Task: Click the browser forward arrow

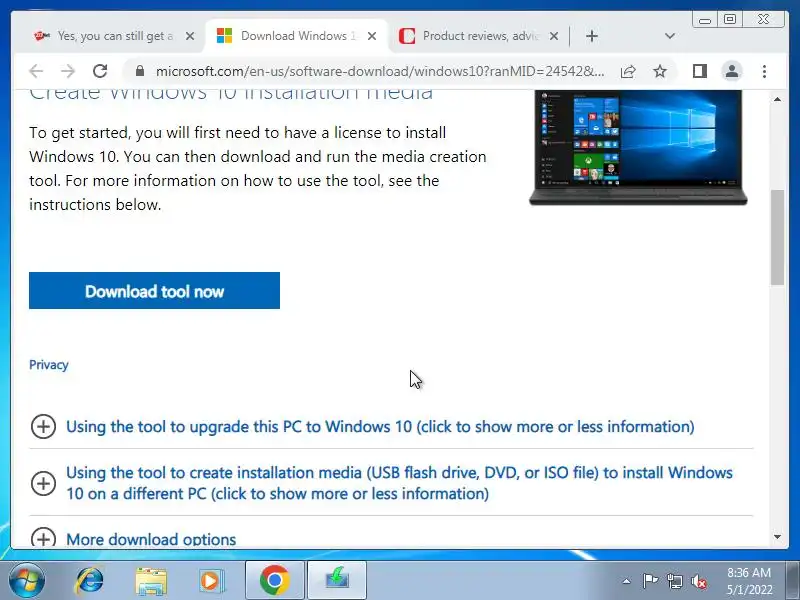Action: click(67, 71)
